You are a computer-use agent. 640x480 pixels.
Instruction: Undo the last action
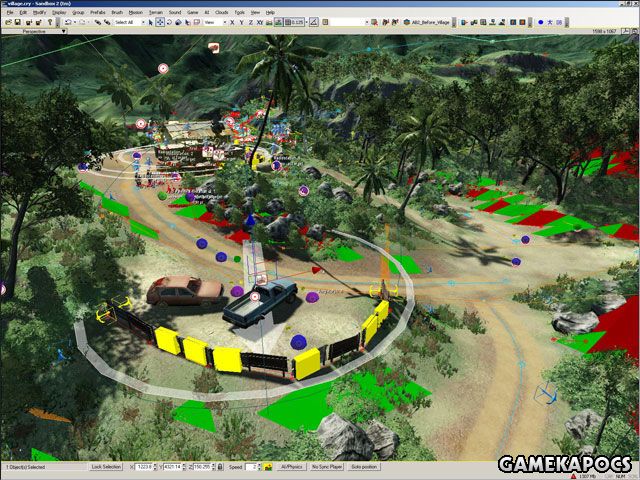click(68, 22)
